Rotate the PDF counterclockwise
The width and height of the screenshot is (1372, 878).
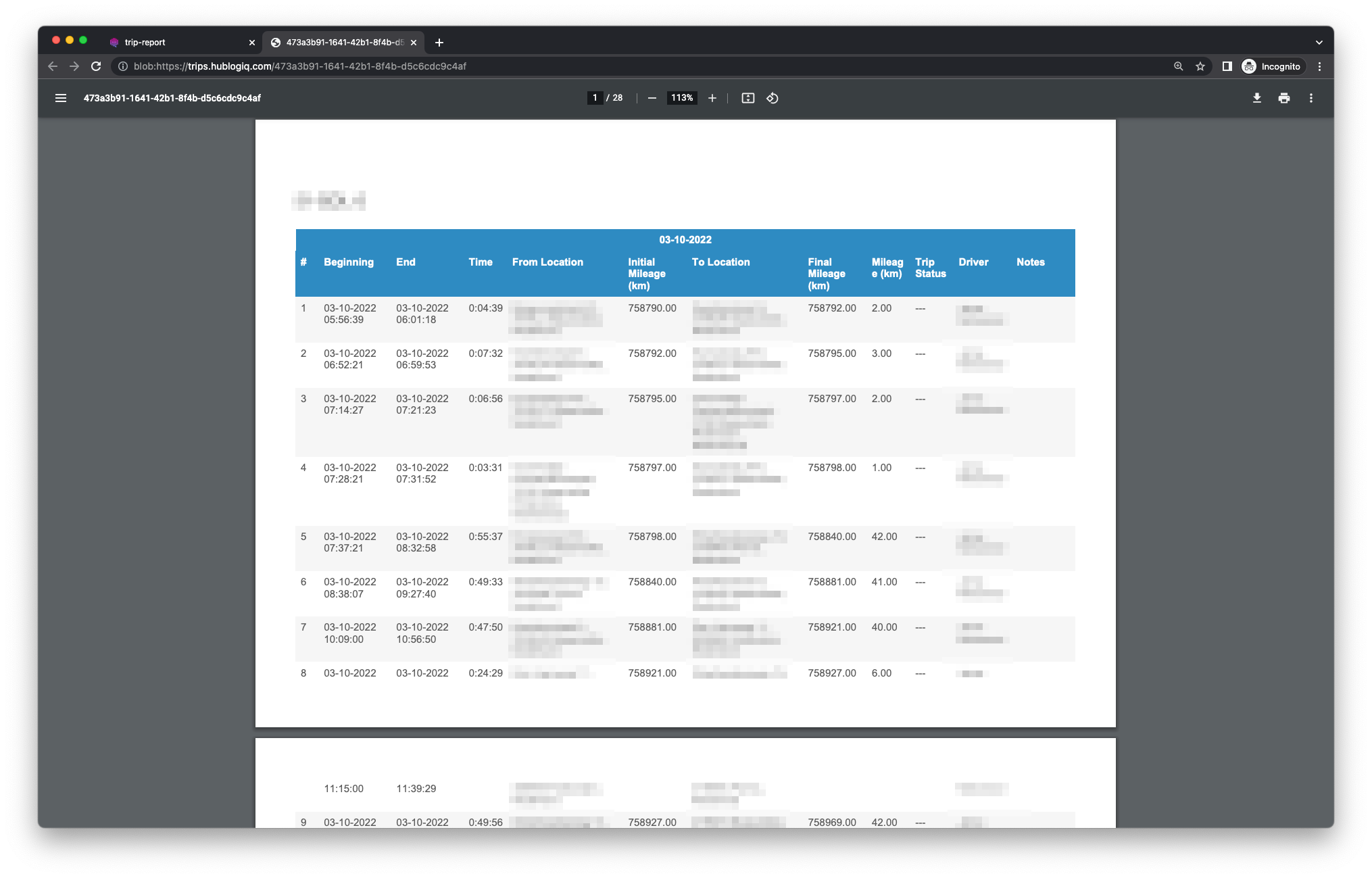[773, 98]
